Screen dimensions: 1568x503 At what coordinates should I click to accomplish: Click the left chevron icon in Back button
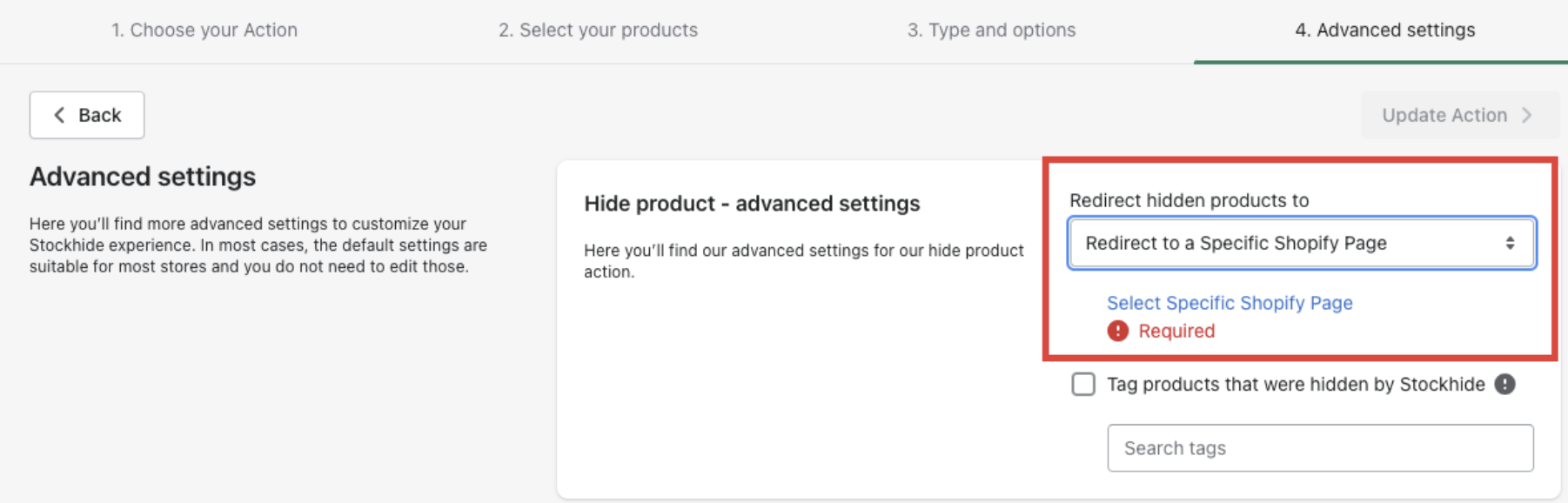coord(59,115)
